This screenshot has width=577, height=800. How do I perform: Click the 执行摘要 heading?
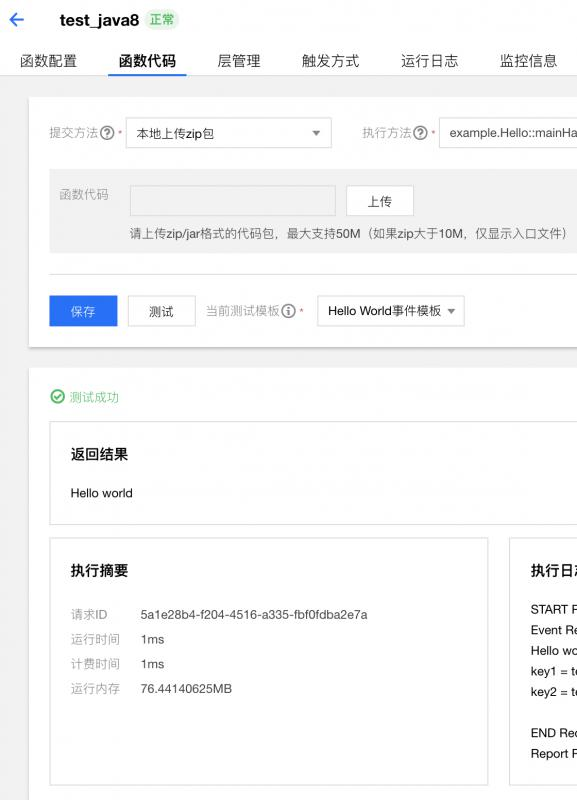(99, 570)
